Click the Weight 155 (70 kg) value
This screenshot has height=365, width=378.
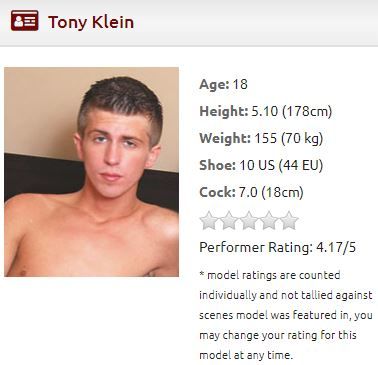point(289,138)
